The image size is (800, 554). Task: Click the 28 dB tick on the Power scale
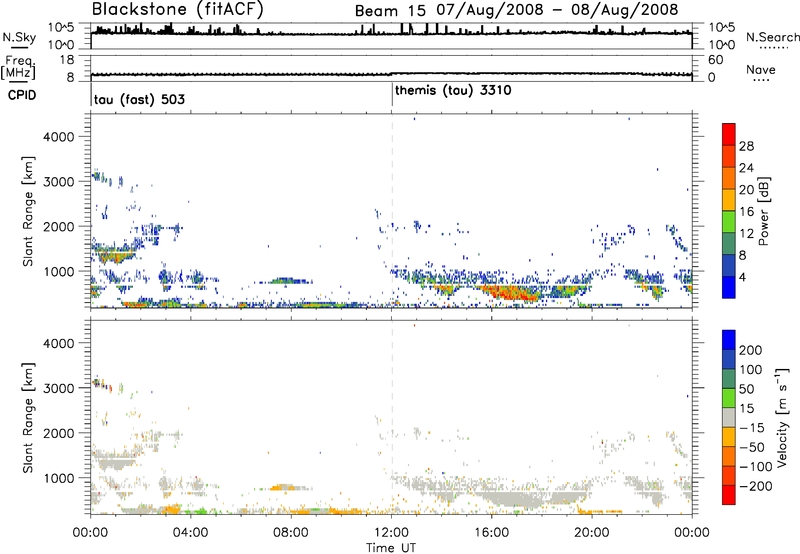tap(746, 146)
